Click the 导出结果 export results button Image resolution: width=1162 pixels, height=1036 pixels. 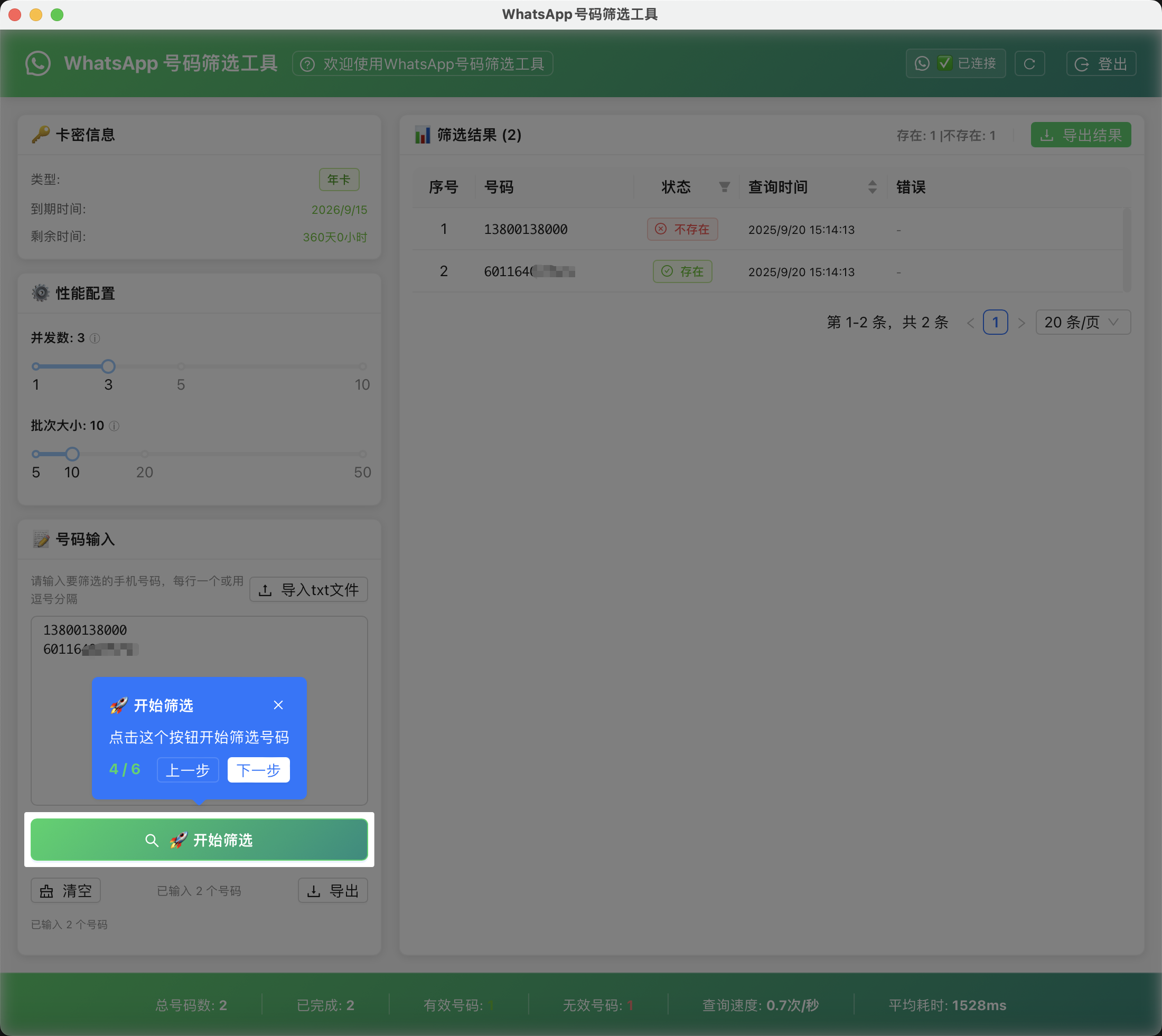[x=1080, y=135]
